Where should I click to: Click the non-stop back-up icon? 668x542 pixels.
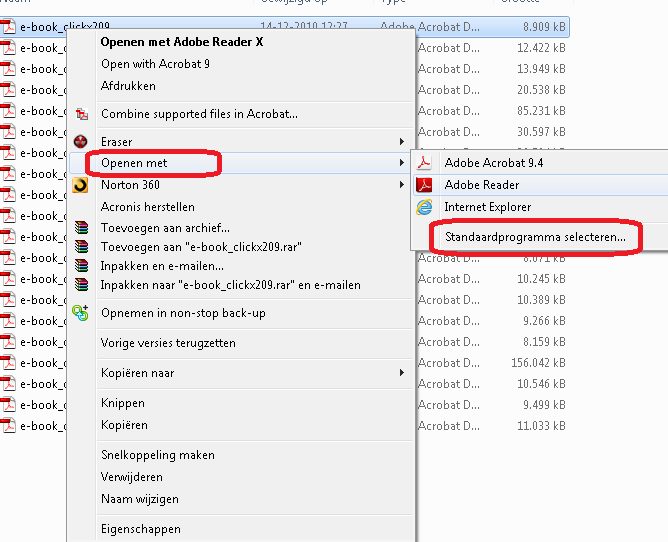coord(80,313)
